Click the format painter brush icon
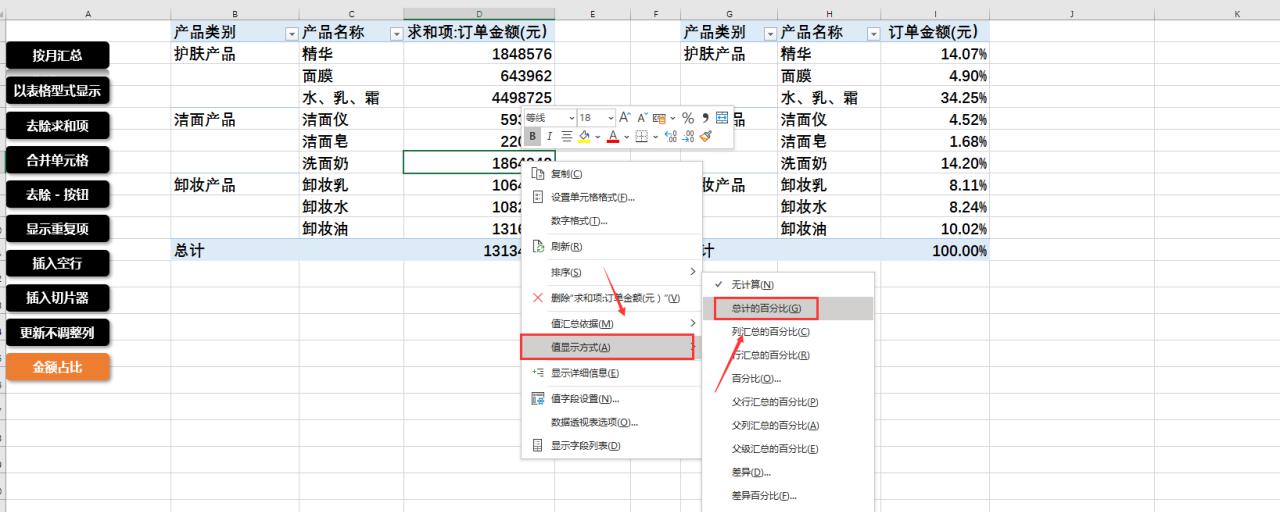Screen dimensions: 1280x512 coord(706,136)
